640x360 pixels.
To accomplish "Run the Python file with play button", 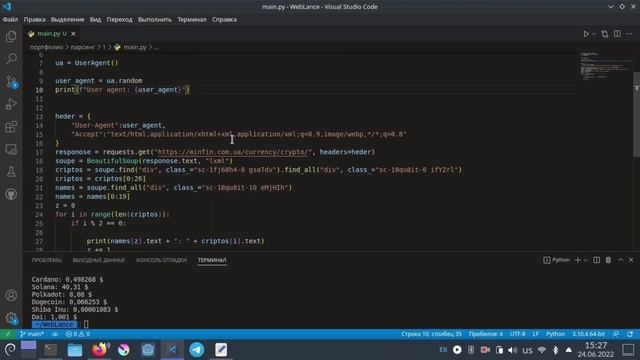I will (x=586, y=34).
